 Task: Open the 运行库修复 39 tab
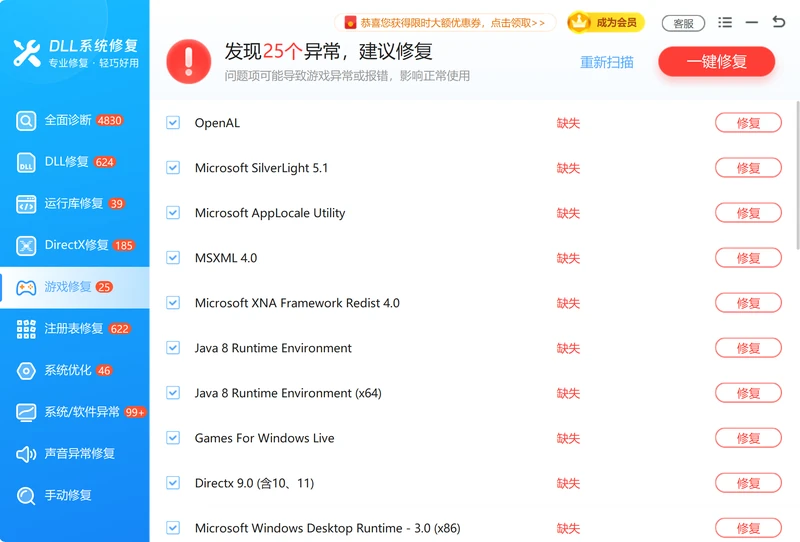[74, 204]
